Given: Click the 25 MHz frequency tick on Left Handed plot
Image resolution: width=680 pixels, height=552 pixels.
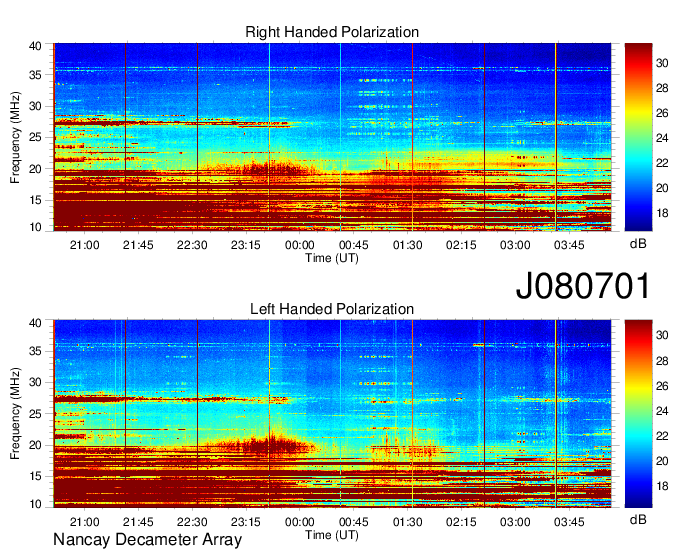Looking at the screenshot, I should pyautogui.click(x=36, y=414).
